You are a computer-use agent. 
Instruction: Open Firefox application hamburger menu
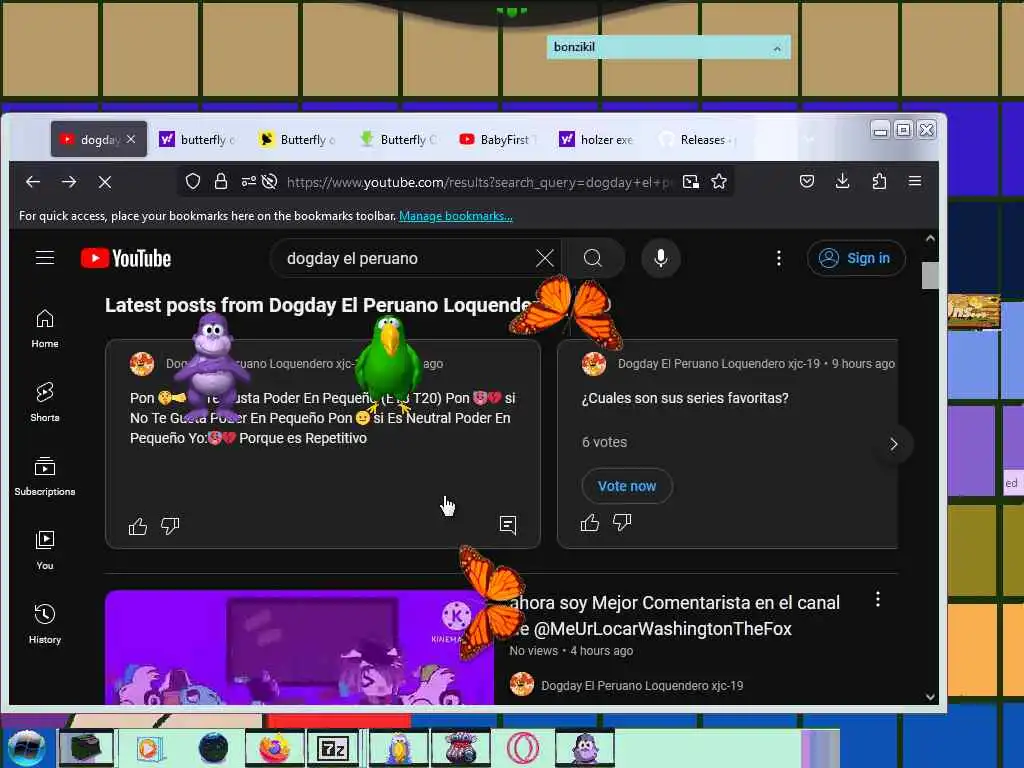tap(915, 181)
